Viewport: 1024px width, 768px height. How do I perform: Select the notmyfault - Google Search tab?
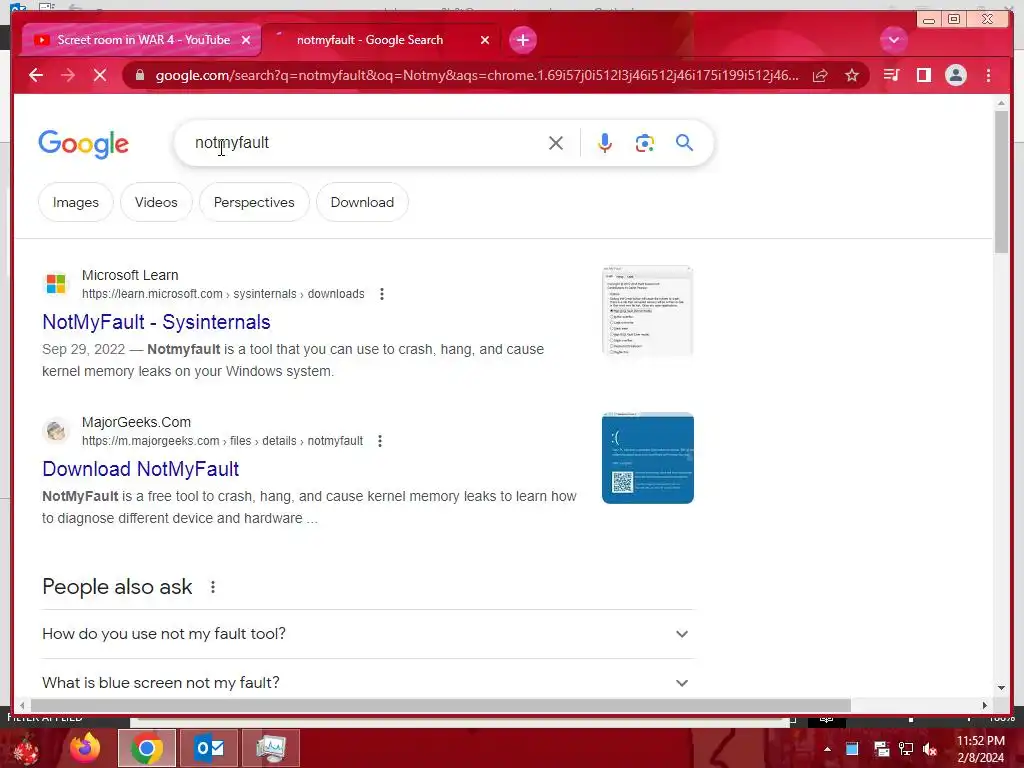379,40
